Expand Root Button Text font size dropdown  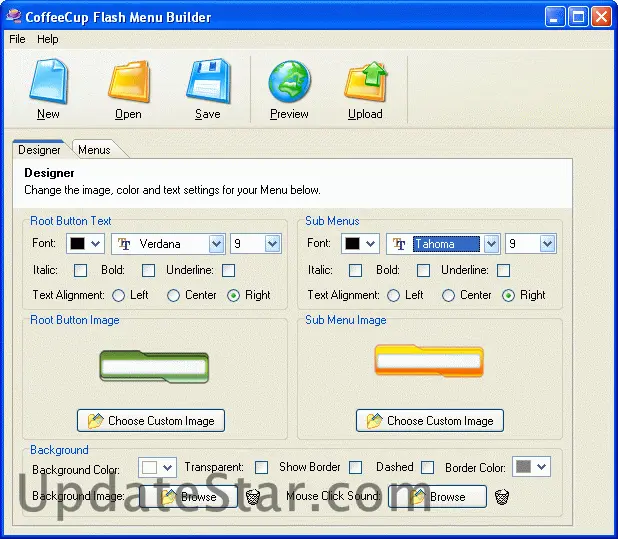pos(272,244)
